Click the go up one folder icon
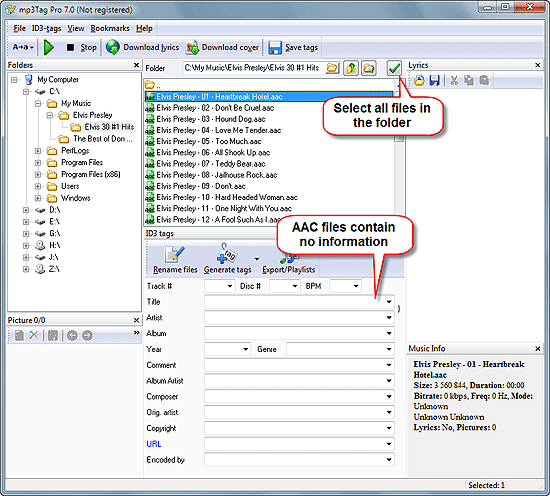The width and height of the screenshot is (550, 496). pyautogui.click(x=351, y=68)
